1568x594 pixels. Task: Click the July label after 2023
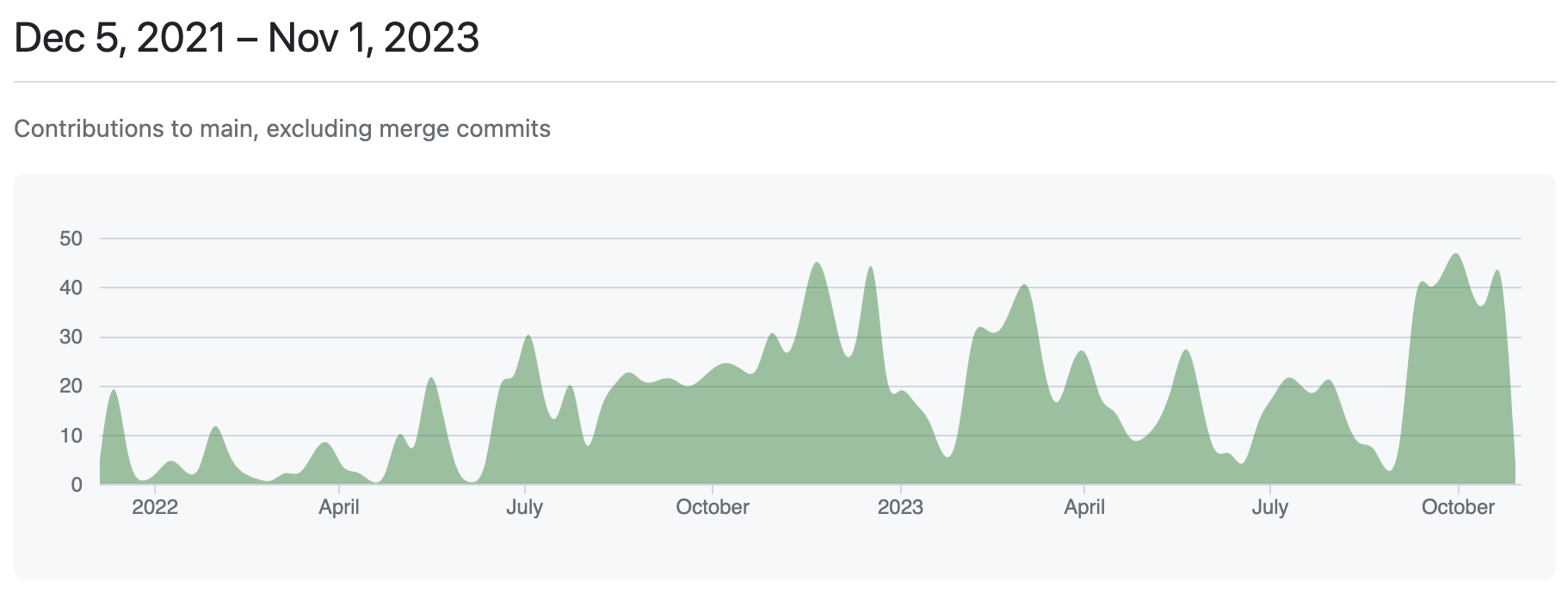[x=1270, y=507]
